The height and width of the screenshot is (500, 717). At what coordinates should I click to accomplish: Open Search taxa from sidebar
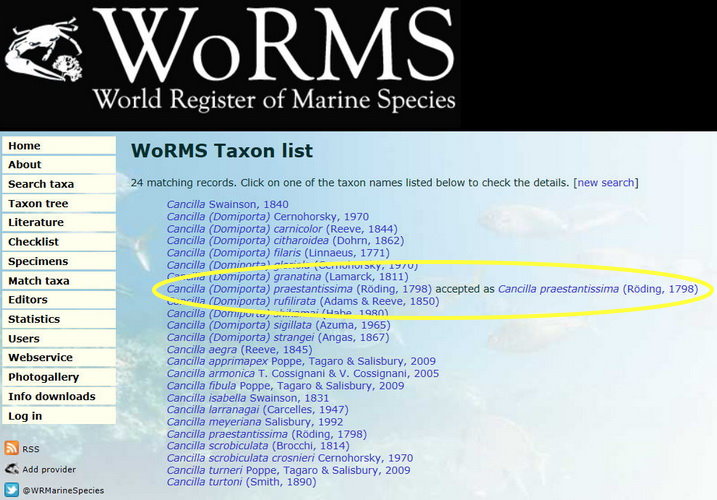pos(59,184)
